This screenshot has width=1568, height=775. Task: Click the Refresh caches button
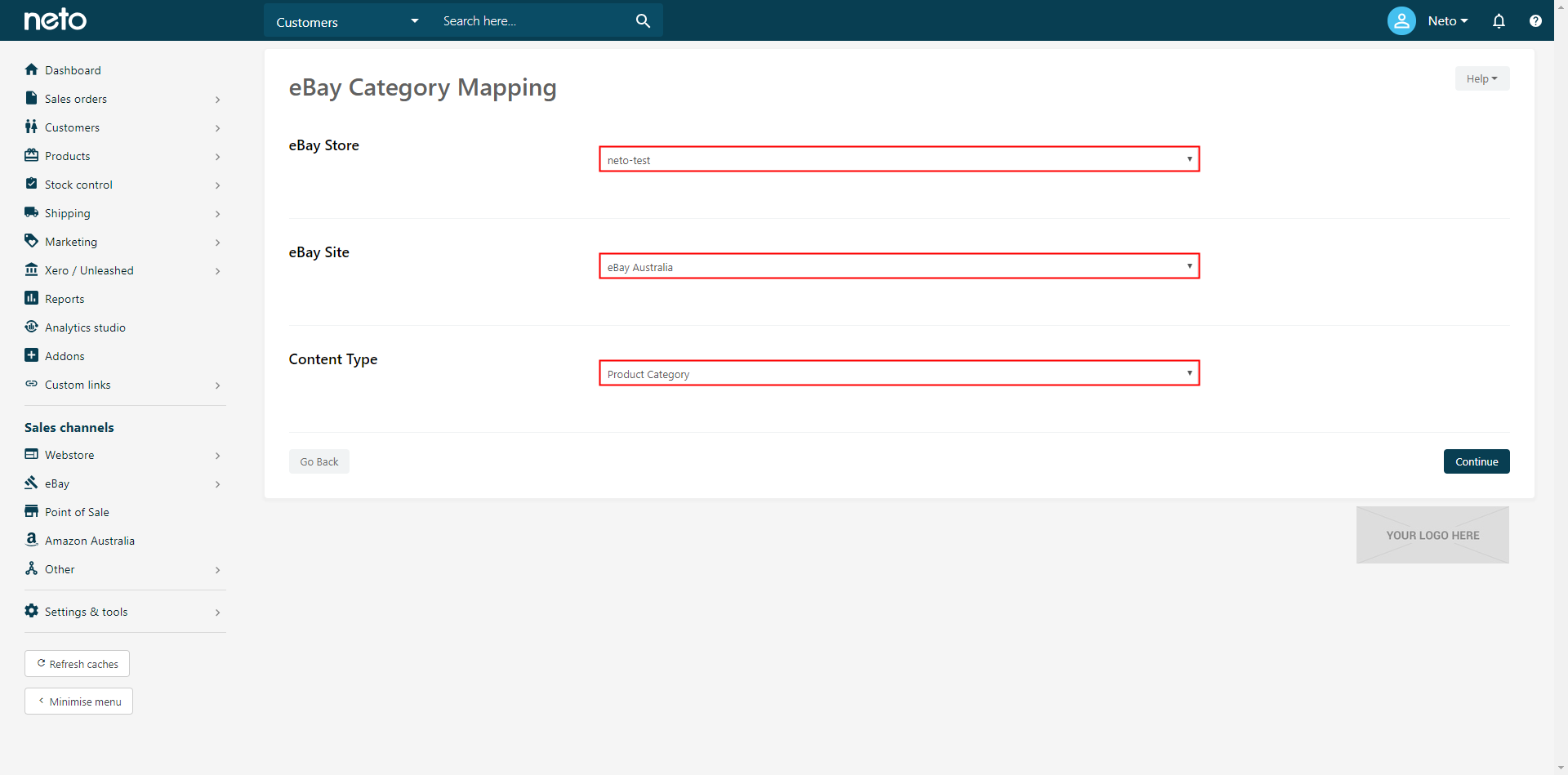point(77,664)
